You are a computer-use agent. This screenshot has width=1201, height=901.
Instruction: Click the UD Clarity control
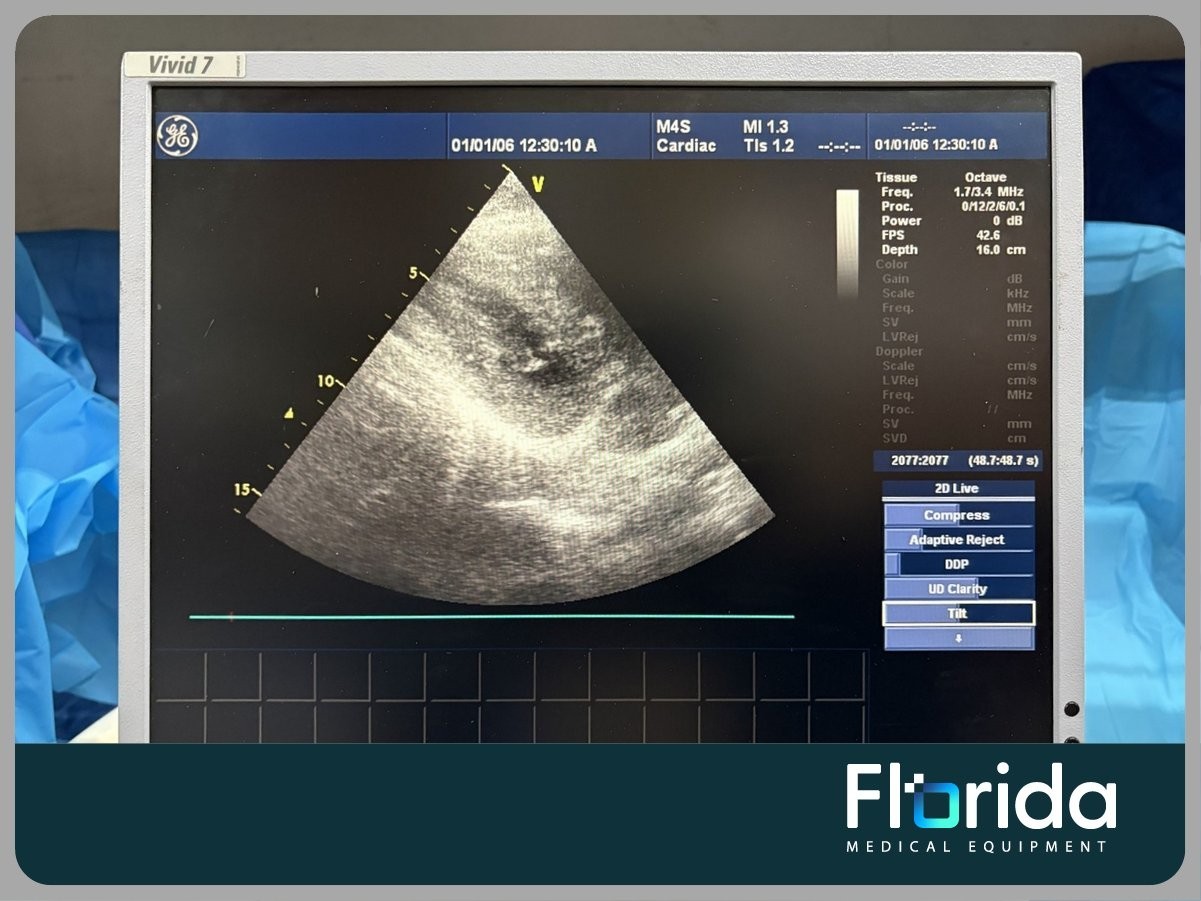click(957, 589)
